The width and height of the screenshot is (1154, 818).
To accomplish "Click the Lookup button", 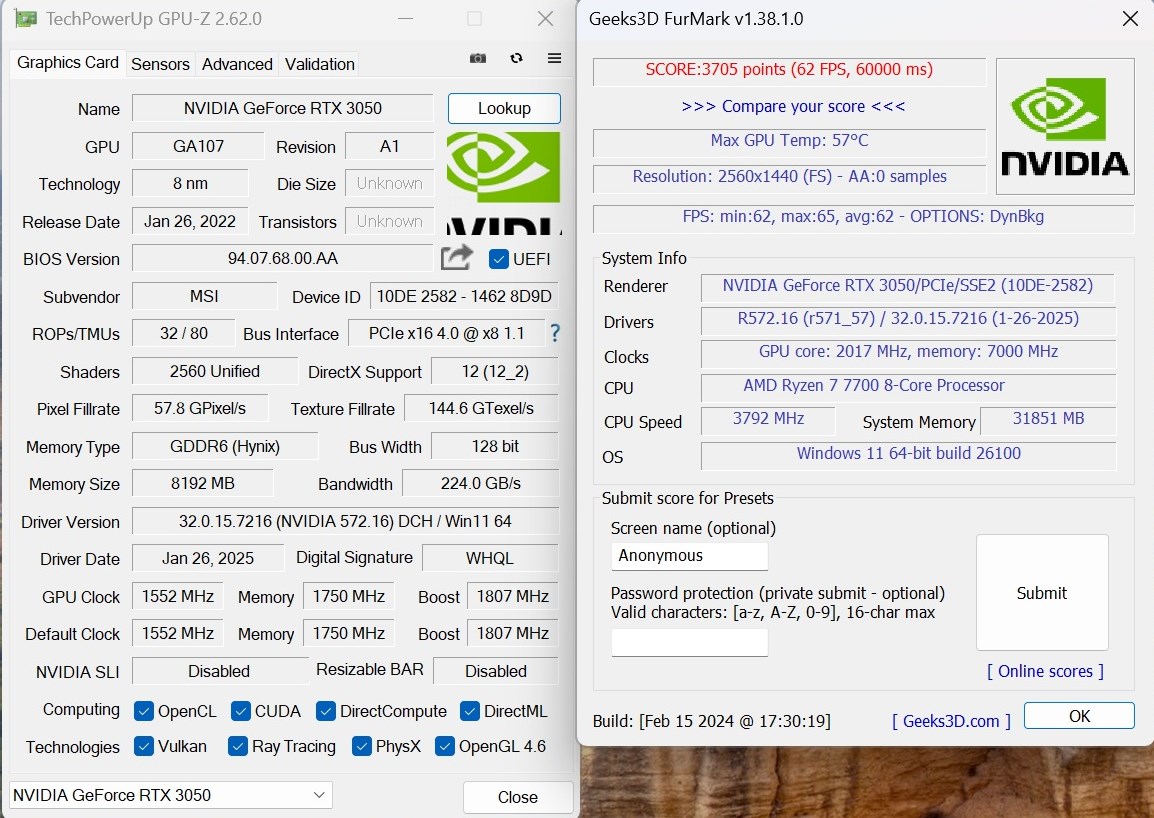I will click(x=504, y=108).
